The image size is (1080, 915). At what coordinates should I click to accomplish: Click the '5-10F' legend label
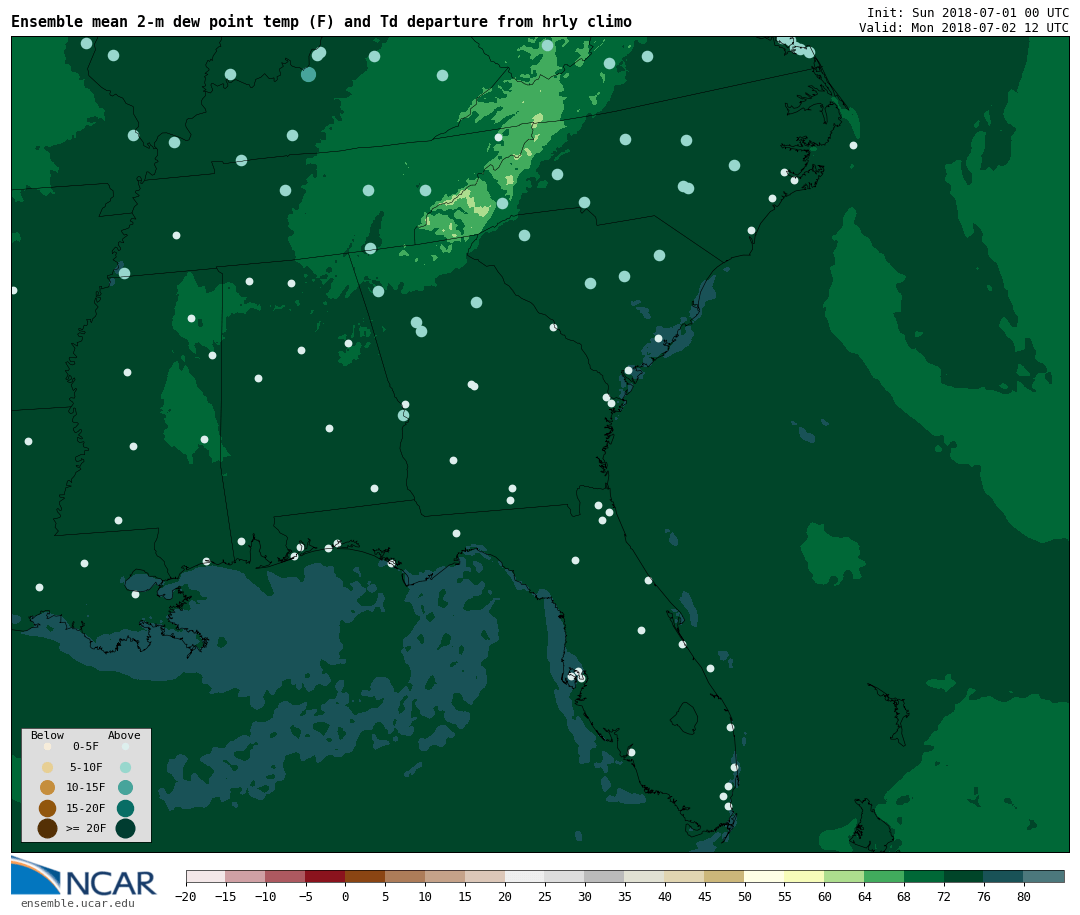[x=86, y=767]
